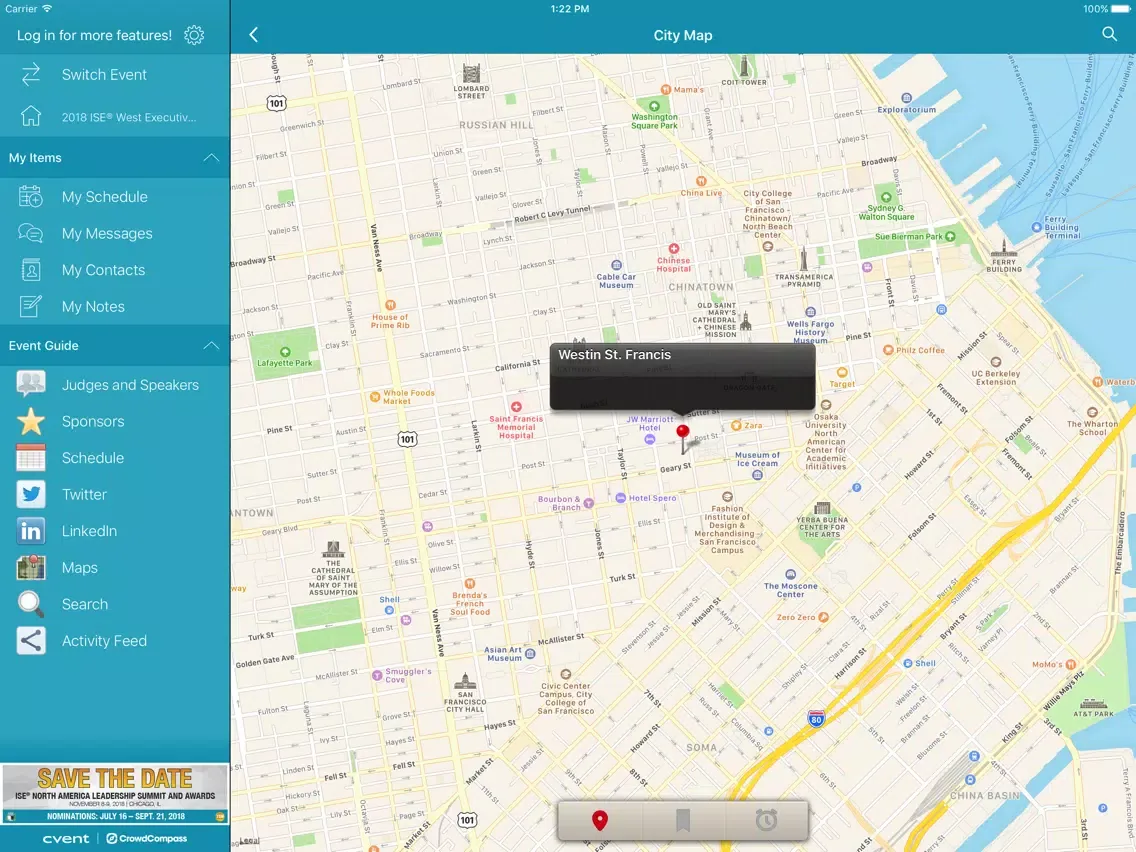Screen dimensions: 1136x852
Task: Tap The Moscone Center marker
Action: 791,575
